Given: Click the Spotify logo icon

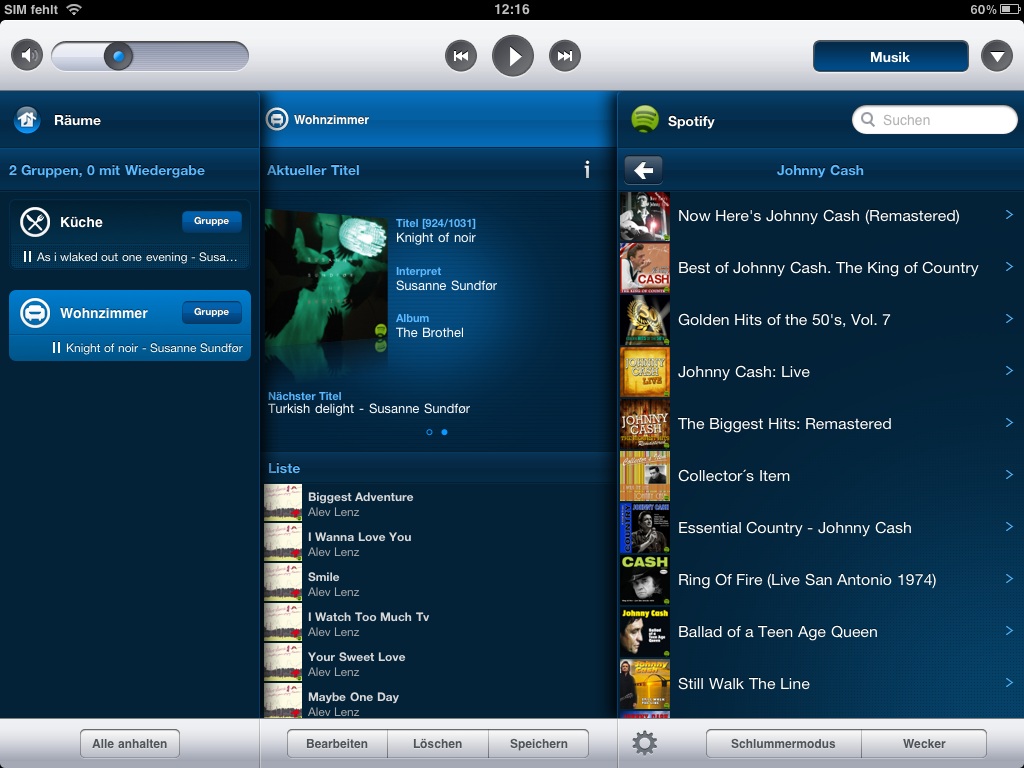Looking at the screenshot, I should (x=645, y=120).
